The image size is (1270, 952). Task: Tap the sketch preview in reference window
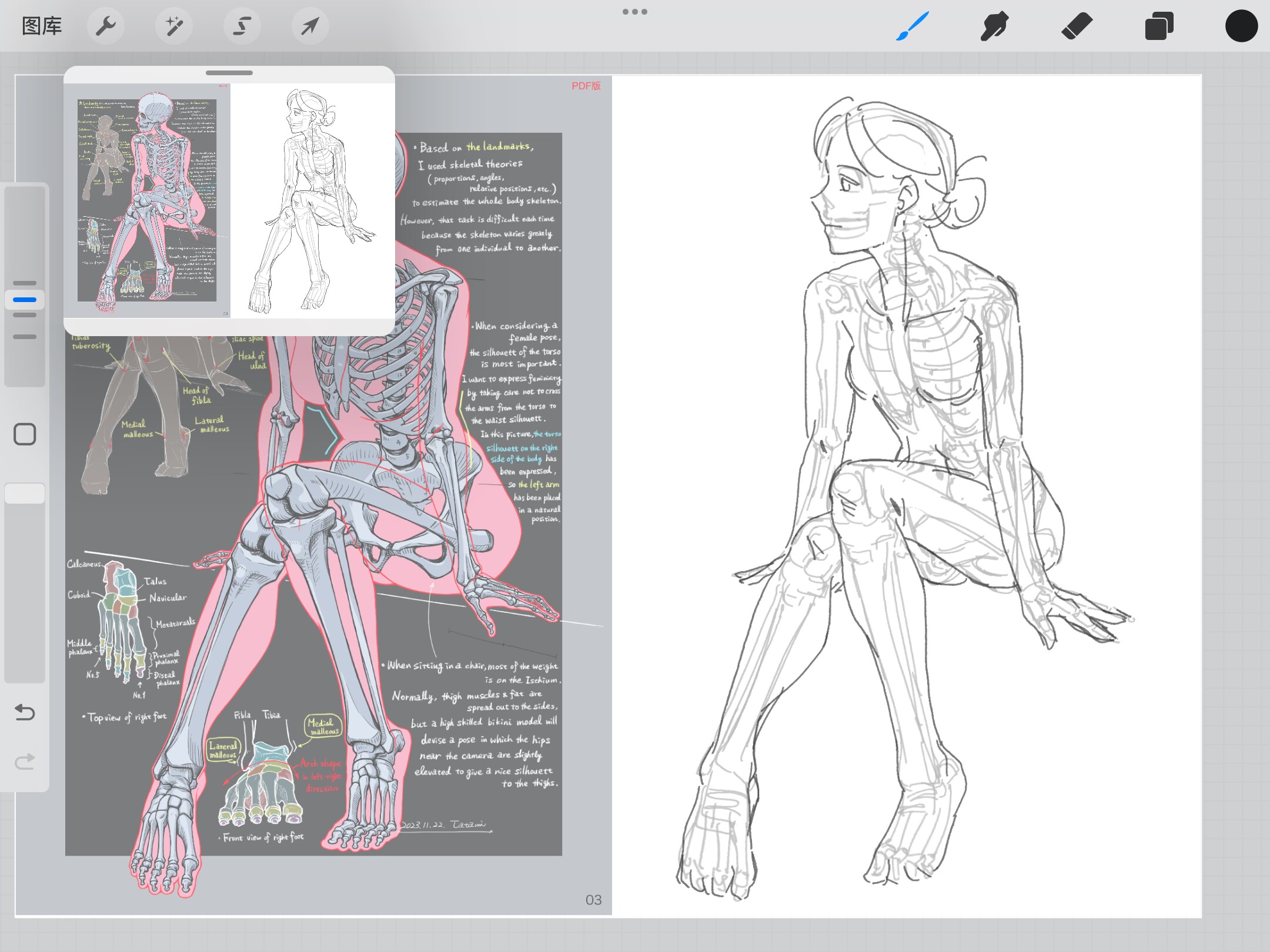pos(312,200)
